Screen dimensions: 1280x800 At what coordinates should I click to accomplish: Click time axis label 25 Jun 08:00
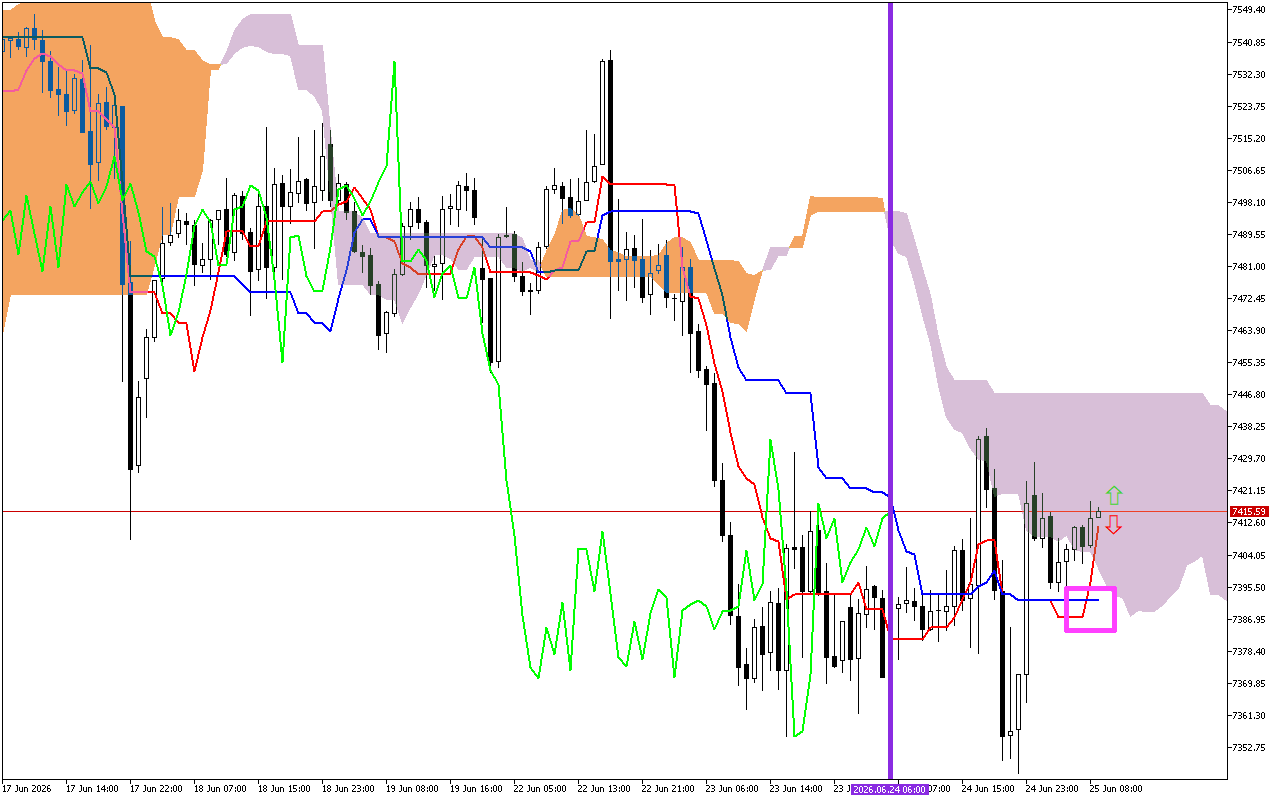tap(1117, 789)
